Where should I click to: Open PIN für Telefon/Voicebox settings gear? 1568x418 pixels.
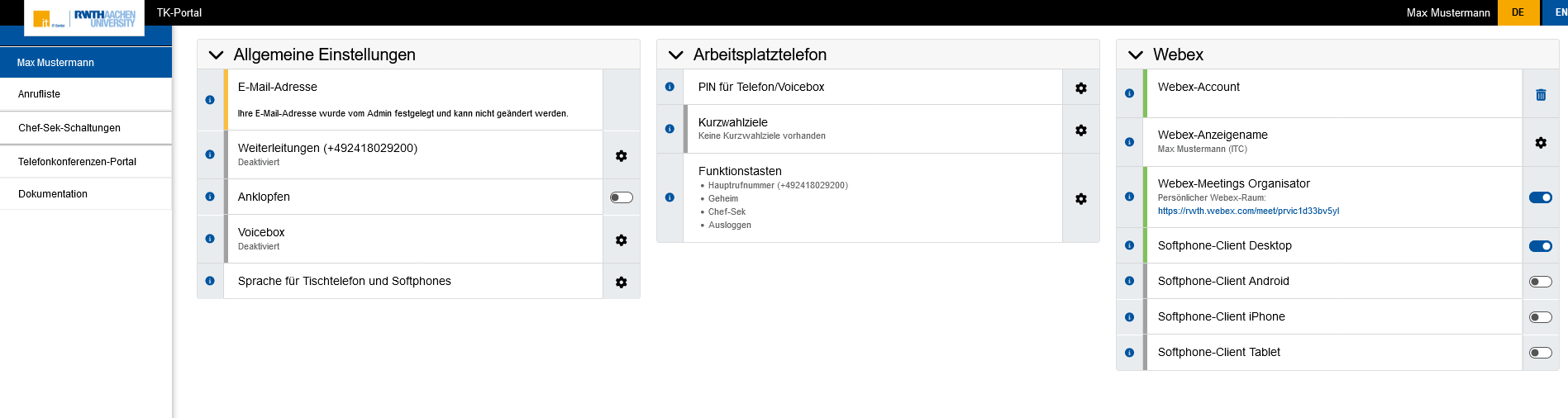1080,88
